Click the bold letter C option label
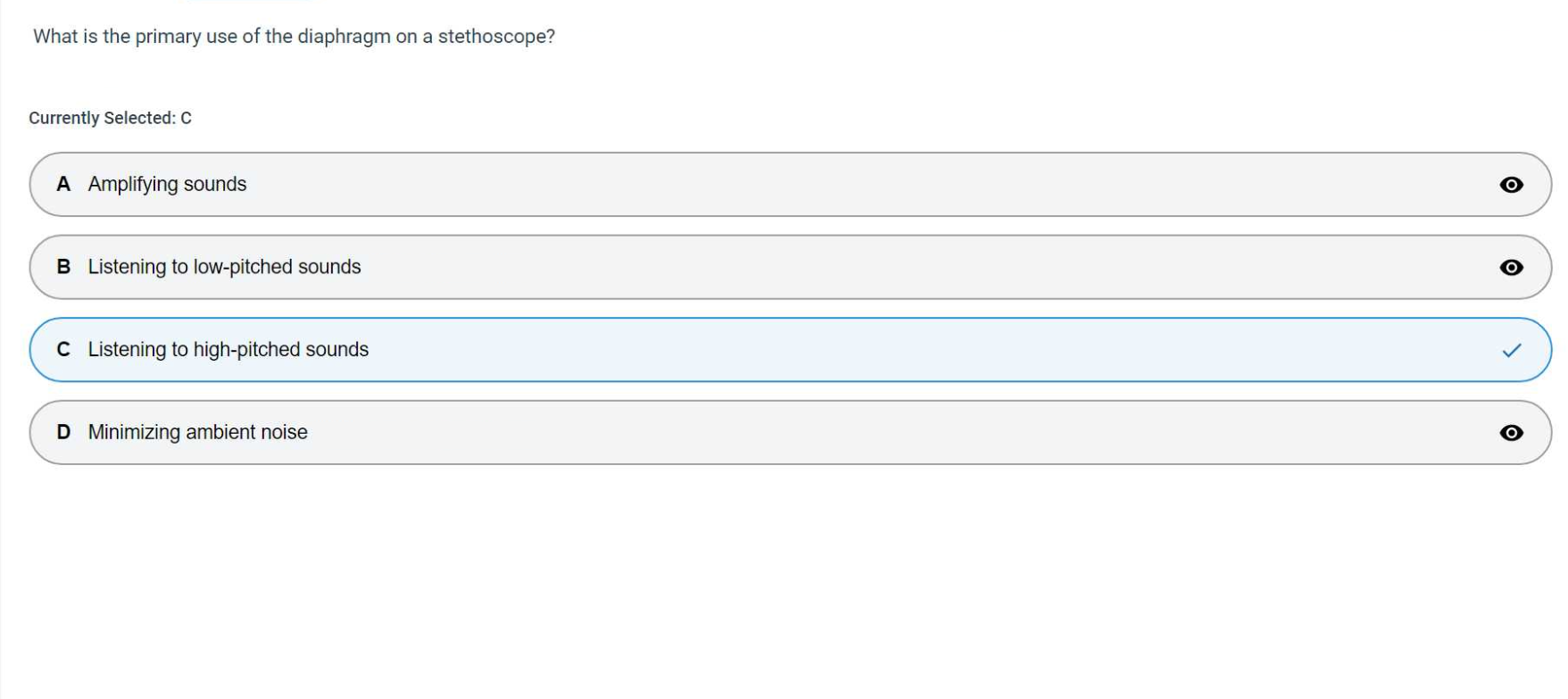Viewport: 1568px width, 699px height. 63,350
